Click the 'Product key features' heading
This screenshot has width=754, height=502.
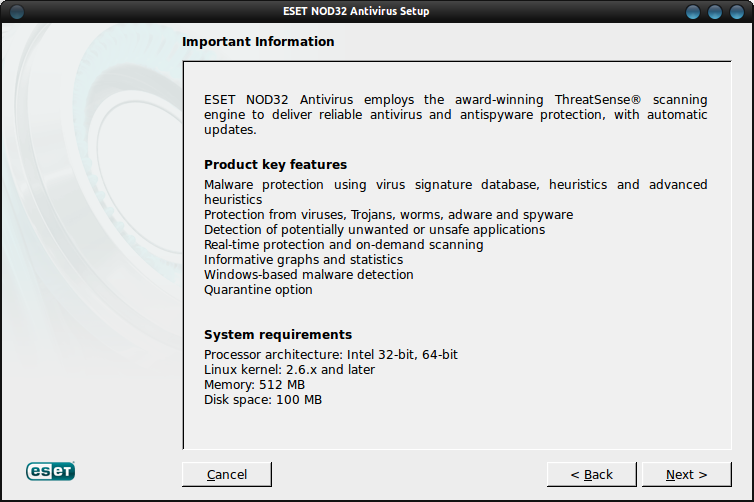(276, 165)
